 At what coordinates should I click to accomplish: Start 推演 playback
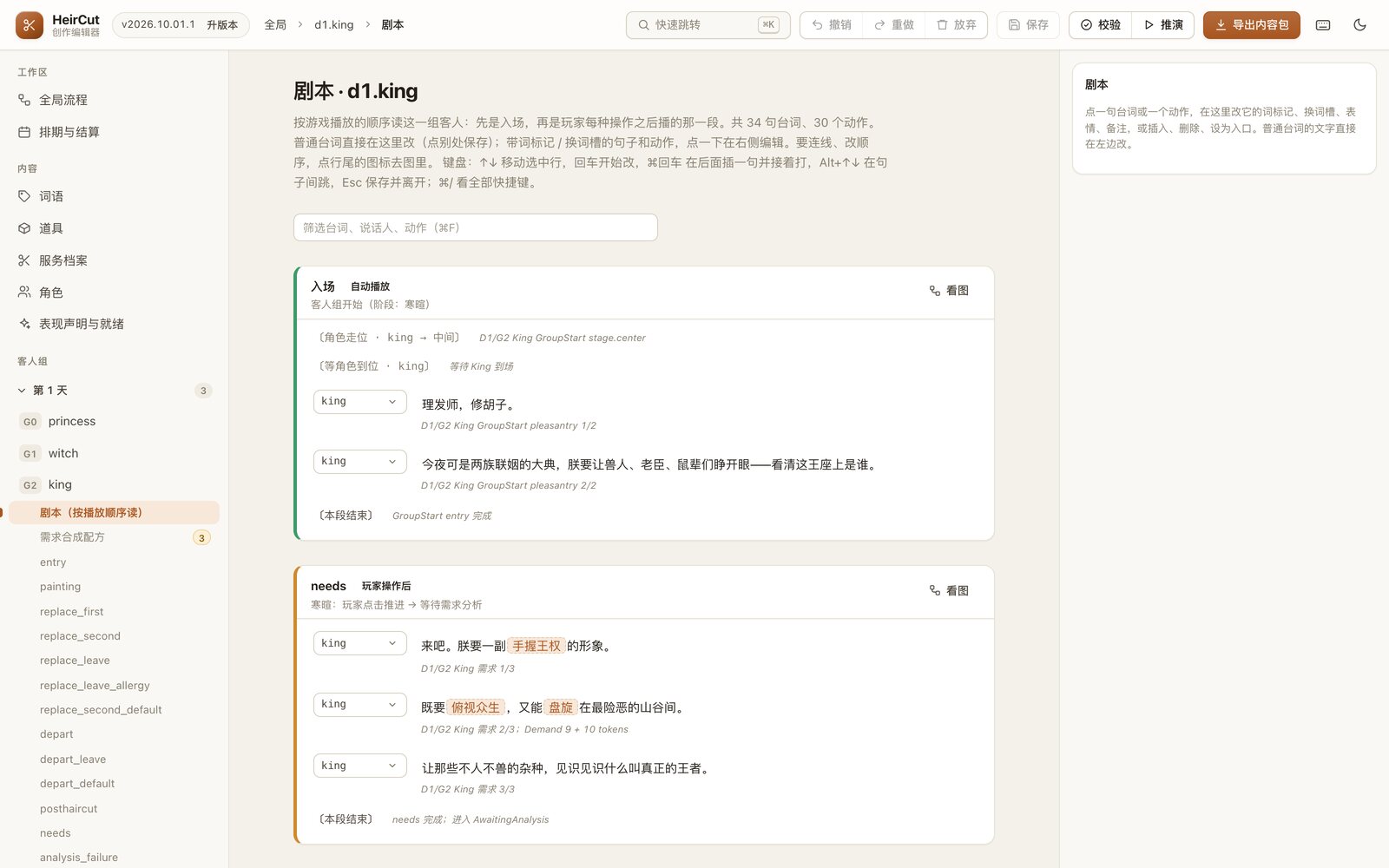tap(1163, 25)
